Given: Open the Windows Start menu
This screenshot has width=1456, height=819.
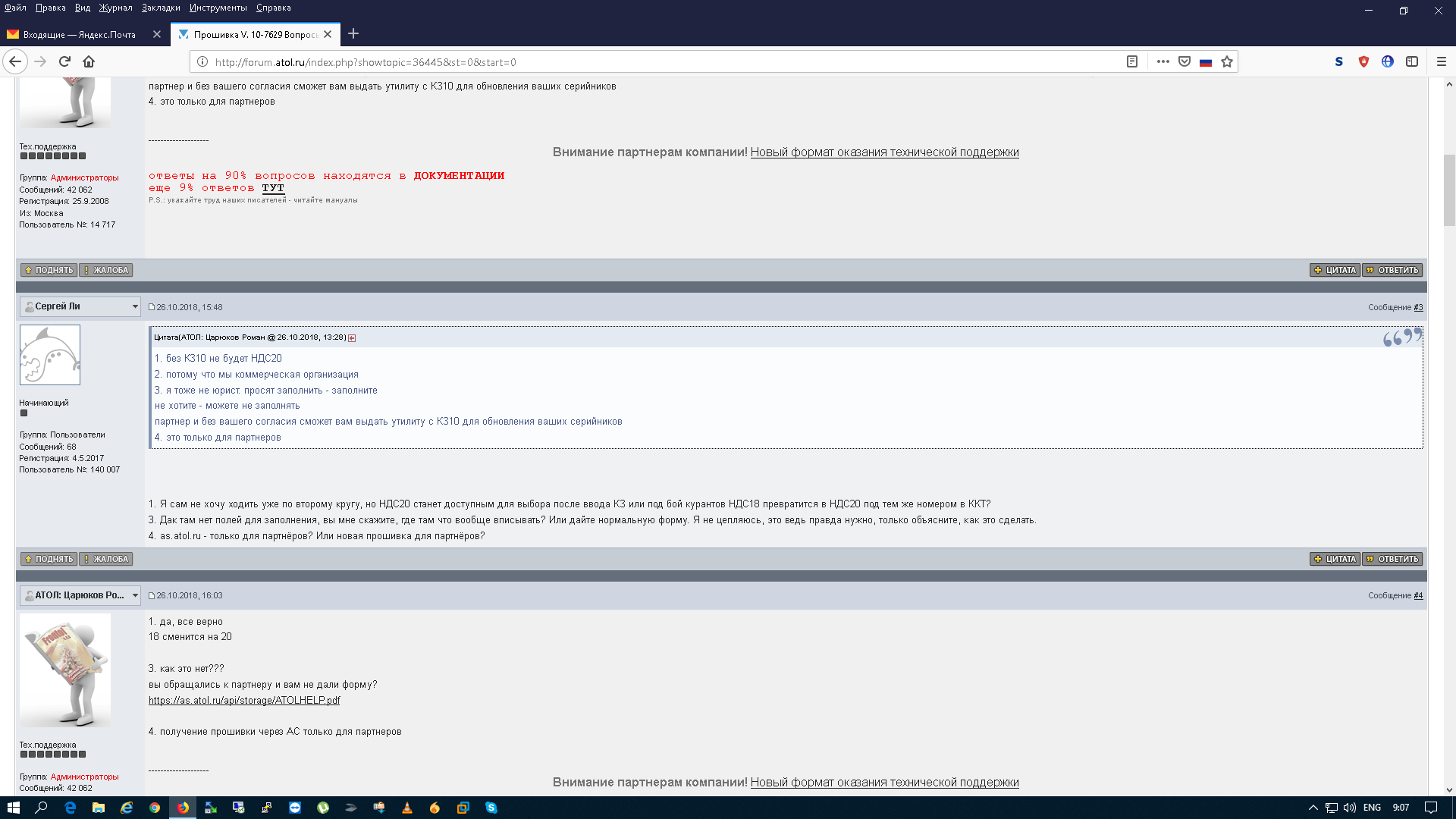Looking at the screenshot, I should pyautogui.click(x=13, y=808).
